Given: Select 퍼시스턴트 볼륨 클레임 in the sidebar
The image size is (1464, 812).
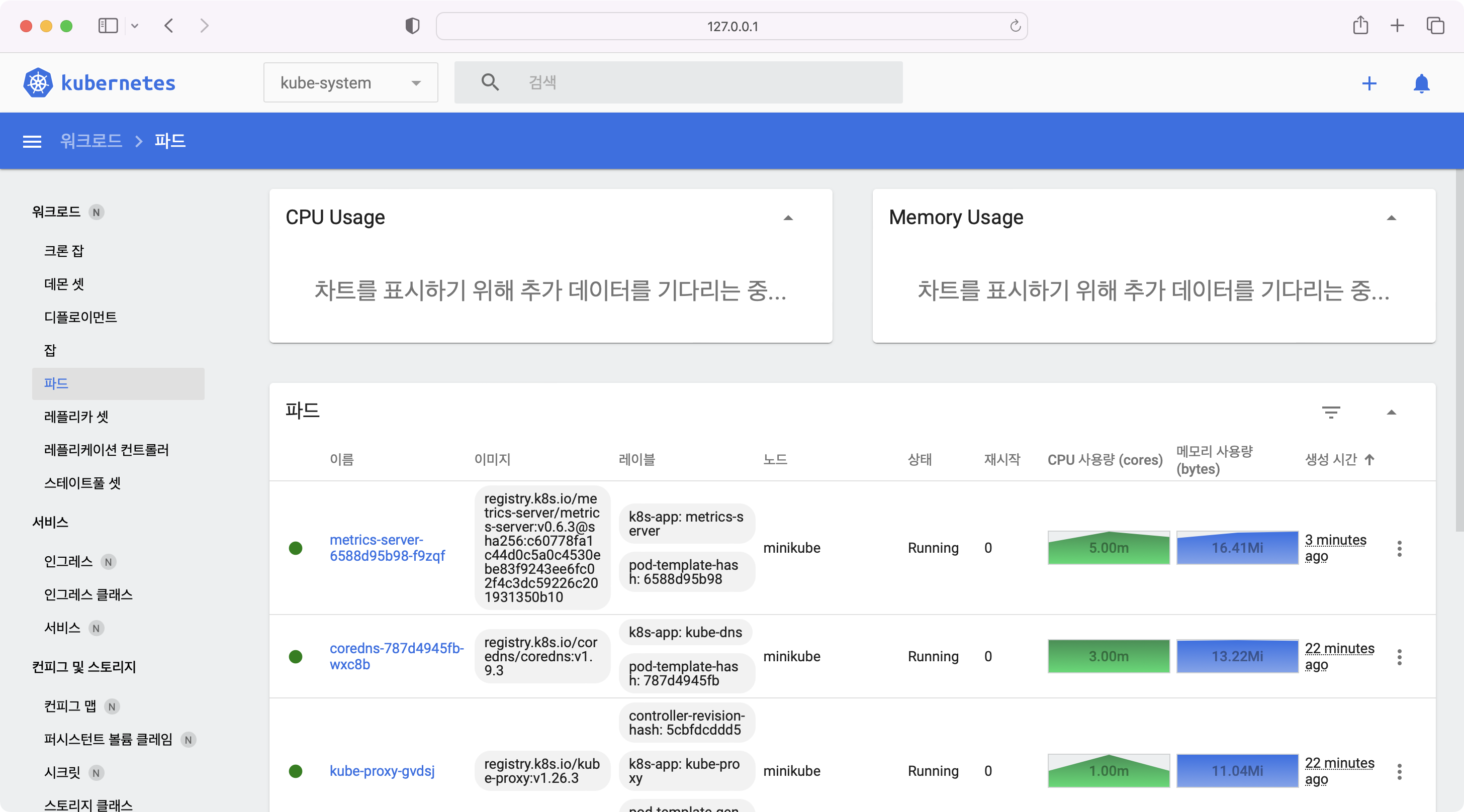Looking at the screenshot, I should (x=108, y=739).
